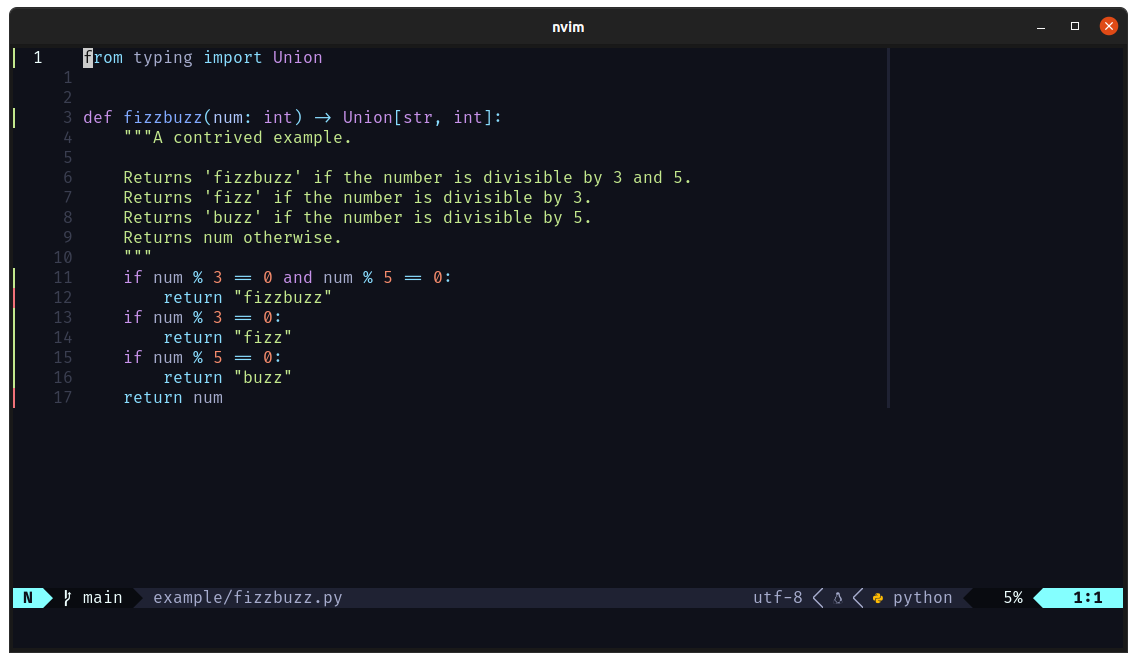Click the 'fizzbuzz' function name after def

[x=162, y=117]
